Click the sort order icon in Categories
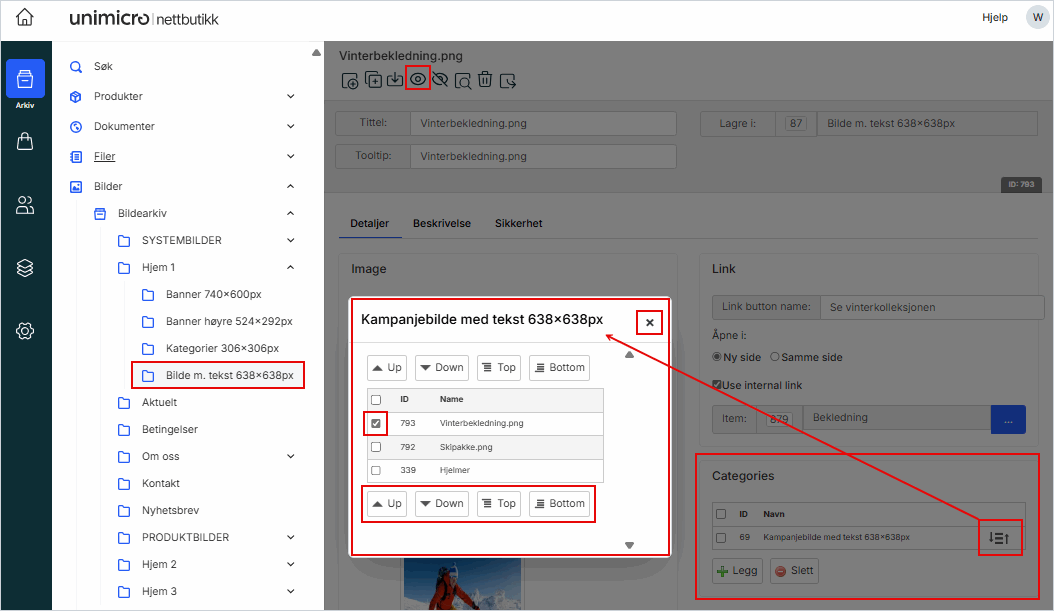Image resolution: width=1054 pixels, height=611 pixels. point(999,537)
